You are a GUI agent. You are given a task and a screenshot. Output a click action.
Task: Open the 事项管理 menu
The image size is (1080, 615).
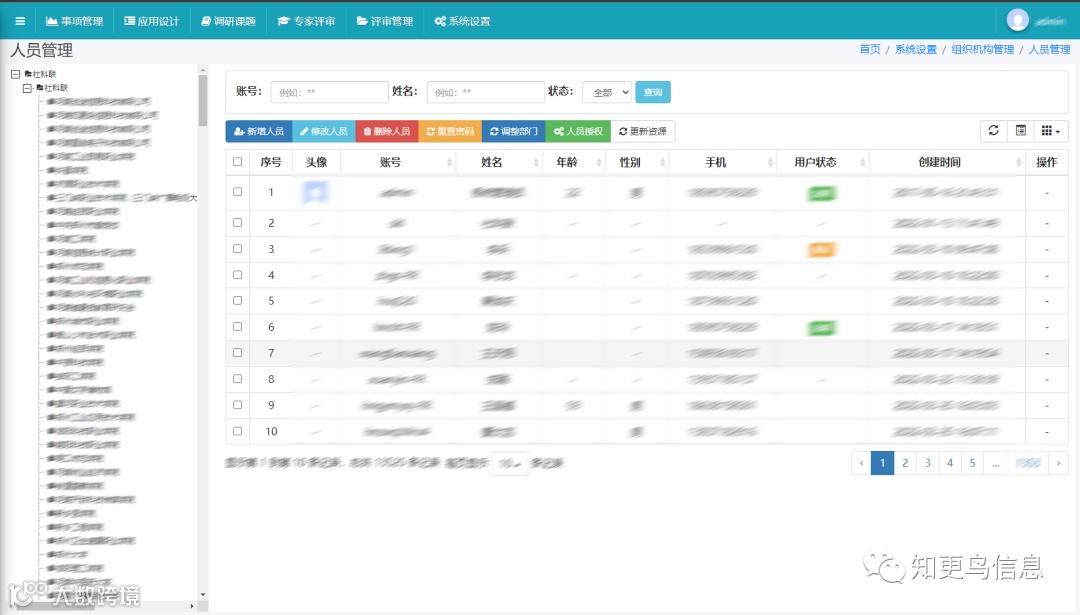click(74, 21)
